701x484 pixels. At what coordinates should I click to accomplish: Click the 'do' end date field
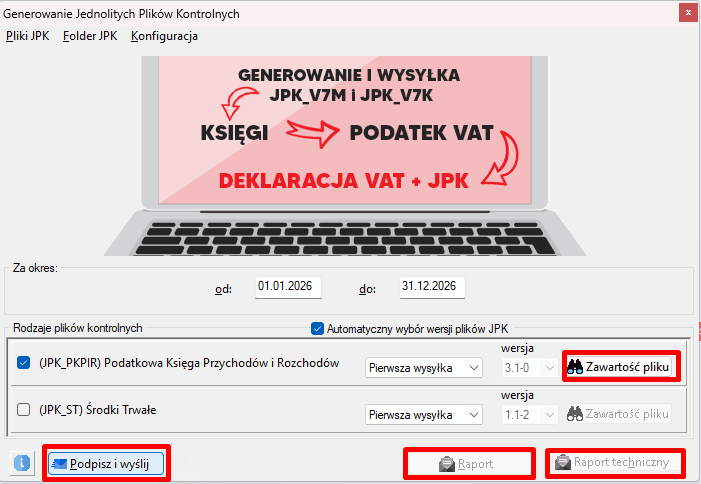coord(432,287)
